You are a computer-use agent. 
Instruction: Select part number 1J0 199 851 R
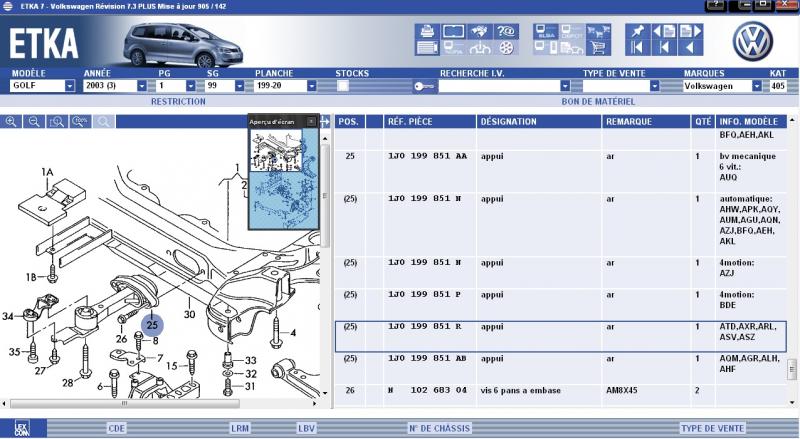[x=424, y=327]
